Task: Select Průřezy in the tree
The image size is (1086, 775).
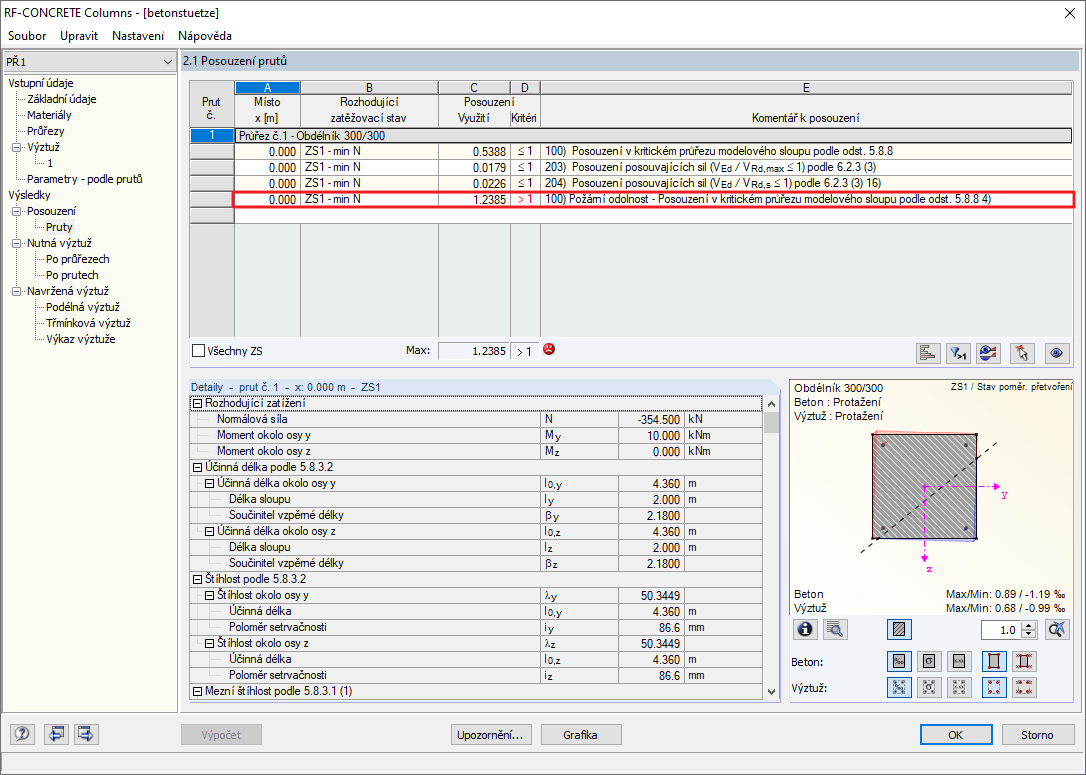Action: (x=46, y=131)
